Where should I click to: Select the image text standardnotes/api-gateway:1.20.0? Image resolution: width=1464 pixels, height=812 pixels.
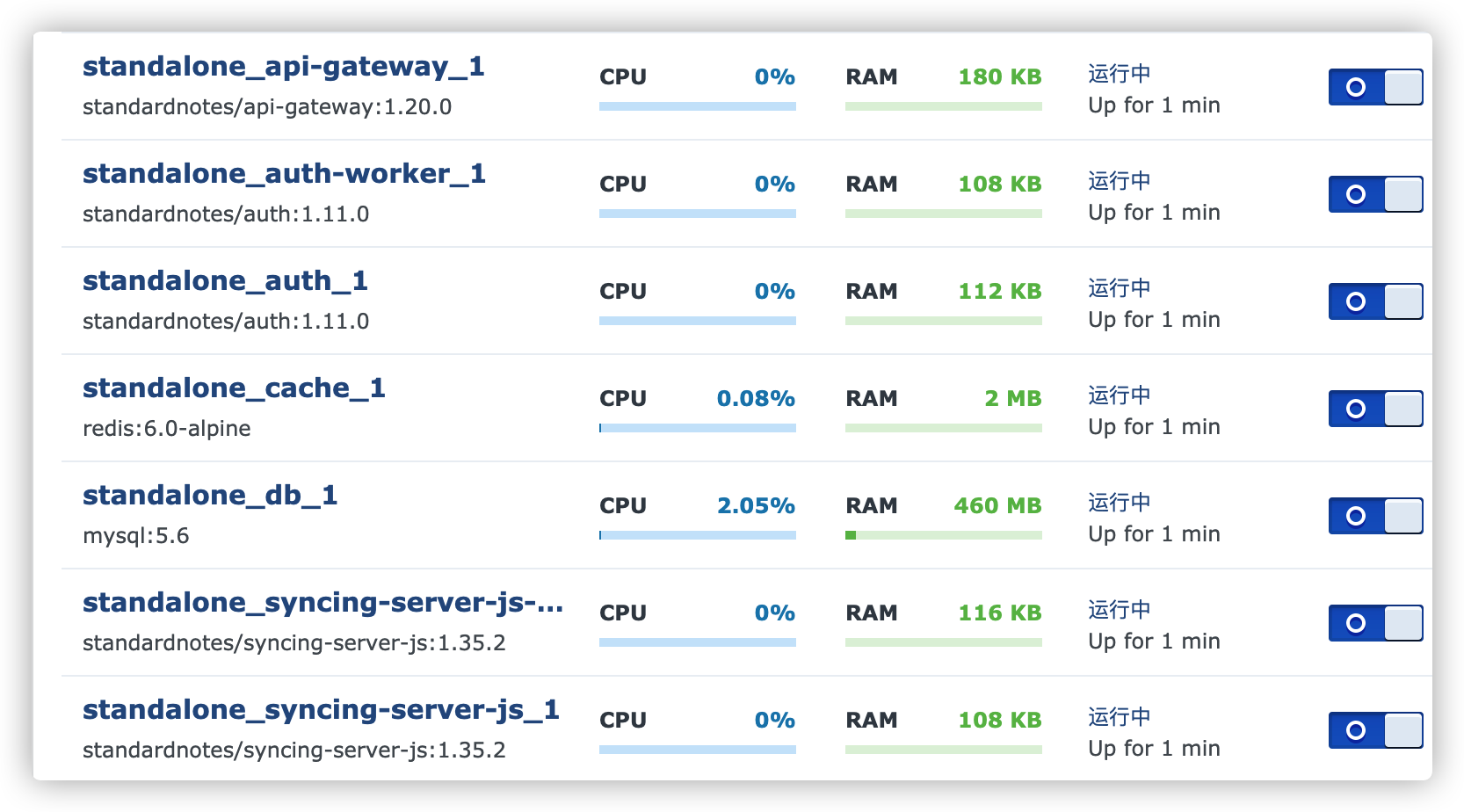pos(267,107)
